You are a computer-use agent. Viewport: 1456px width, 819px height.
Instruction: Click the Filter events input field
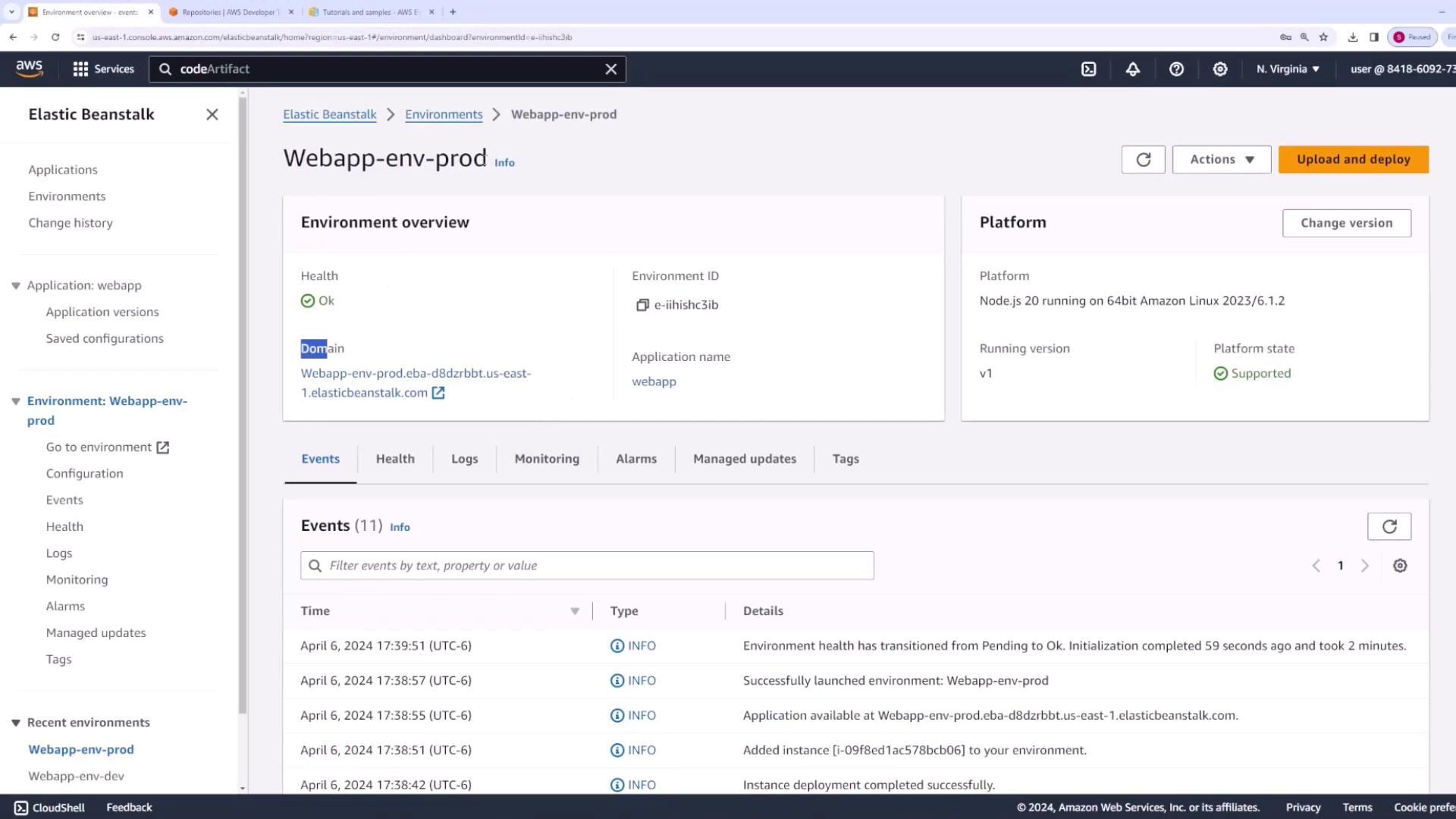587,566
